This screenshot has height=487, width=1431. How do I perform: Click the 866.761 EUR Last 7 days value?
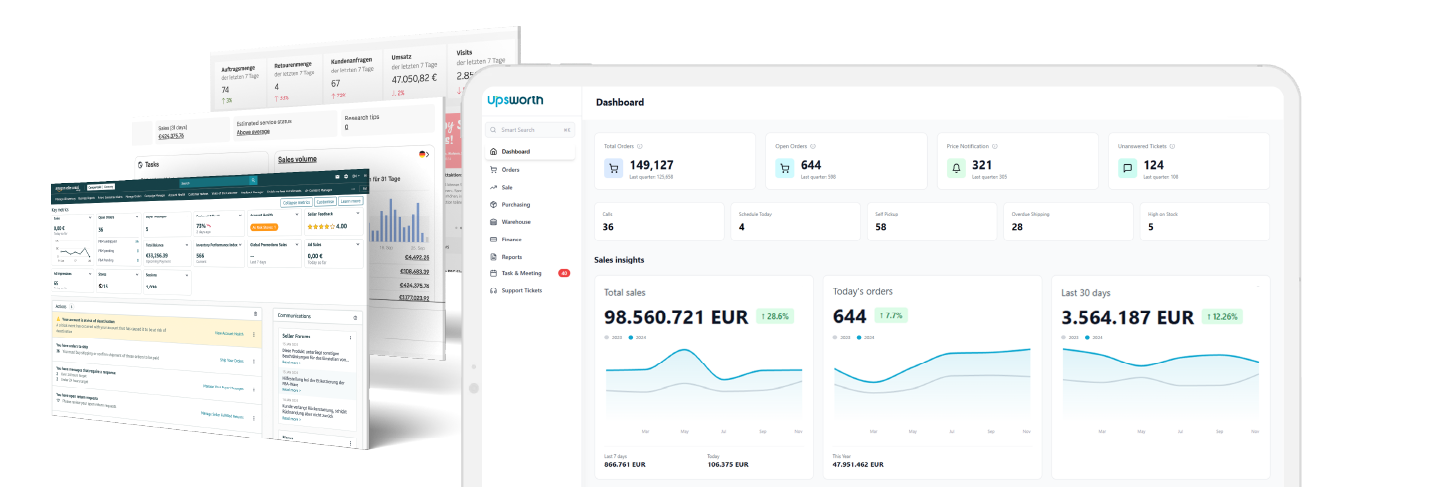625,464
